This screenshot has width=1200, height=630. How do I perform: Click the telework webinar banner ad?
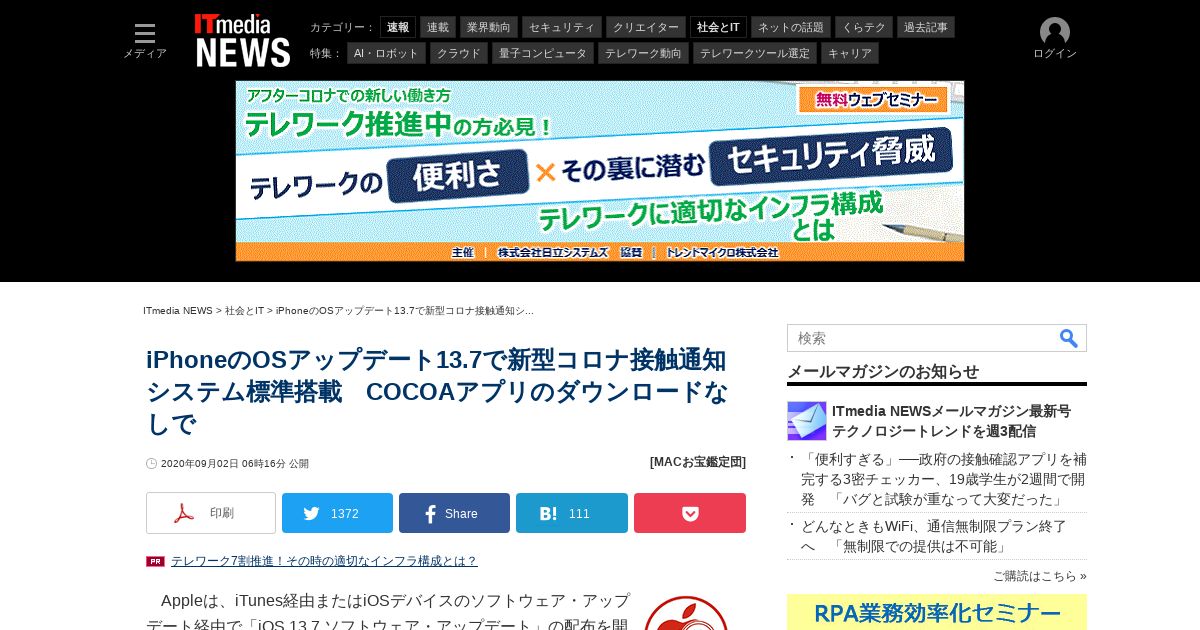pyautogui.click(x=600, y=171)
